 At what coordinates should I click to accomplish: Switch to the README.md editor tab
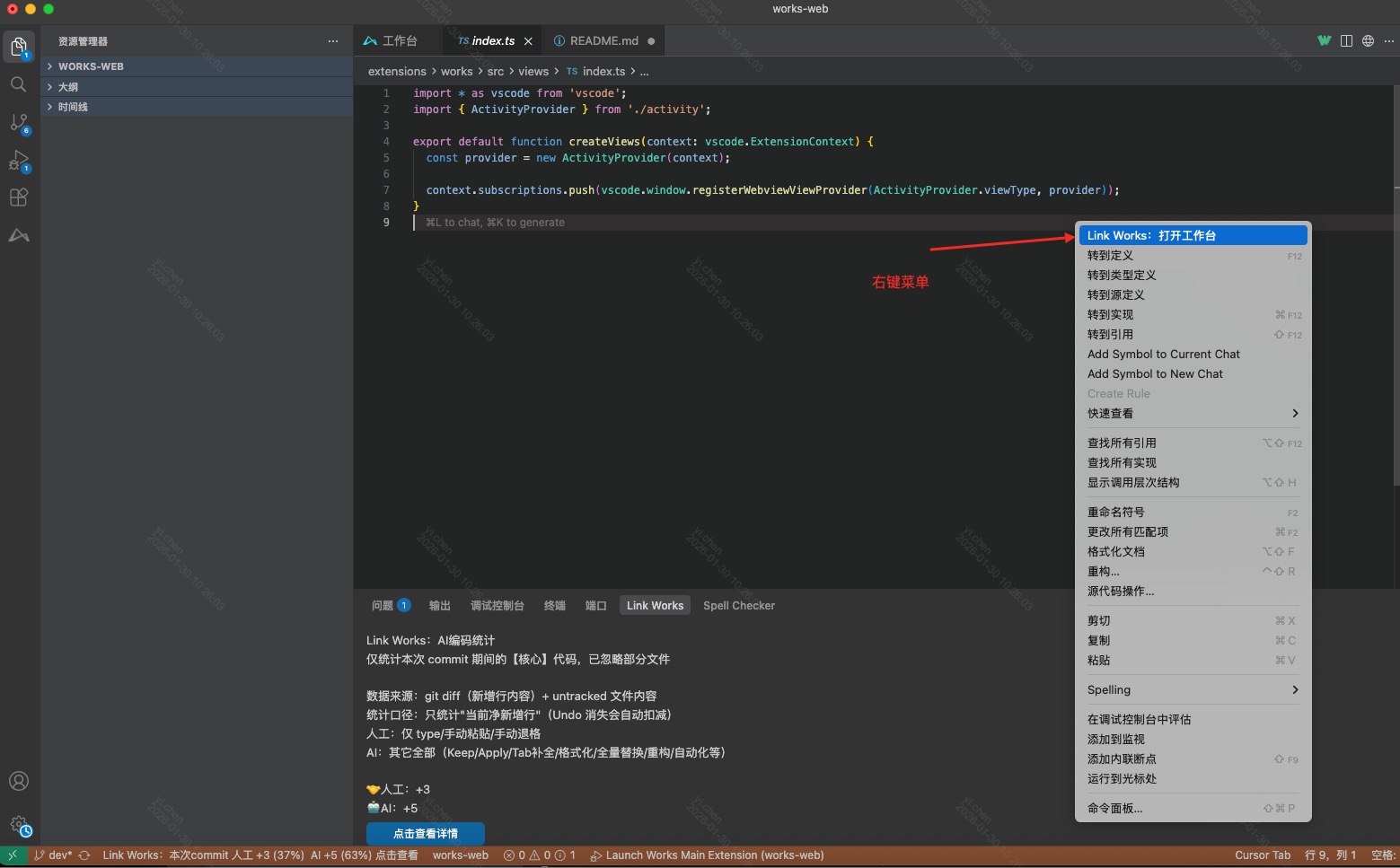[603, 41]
